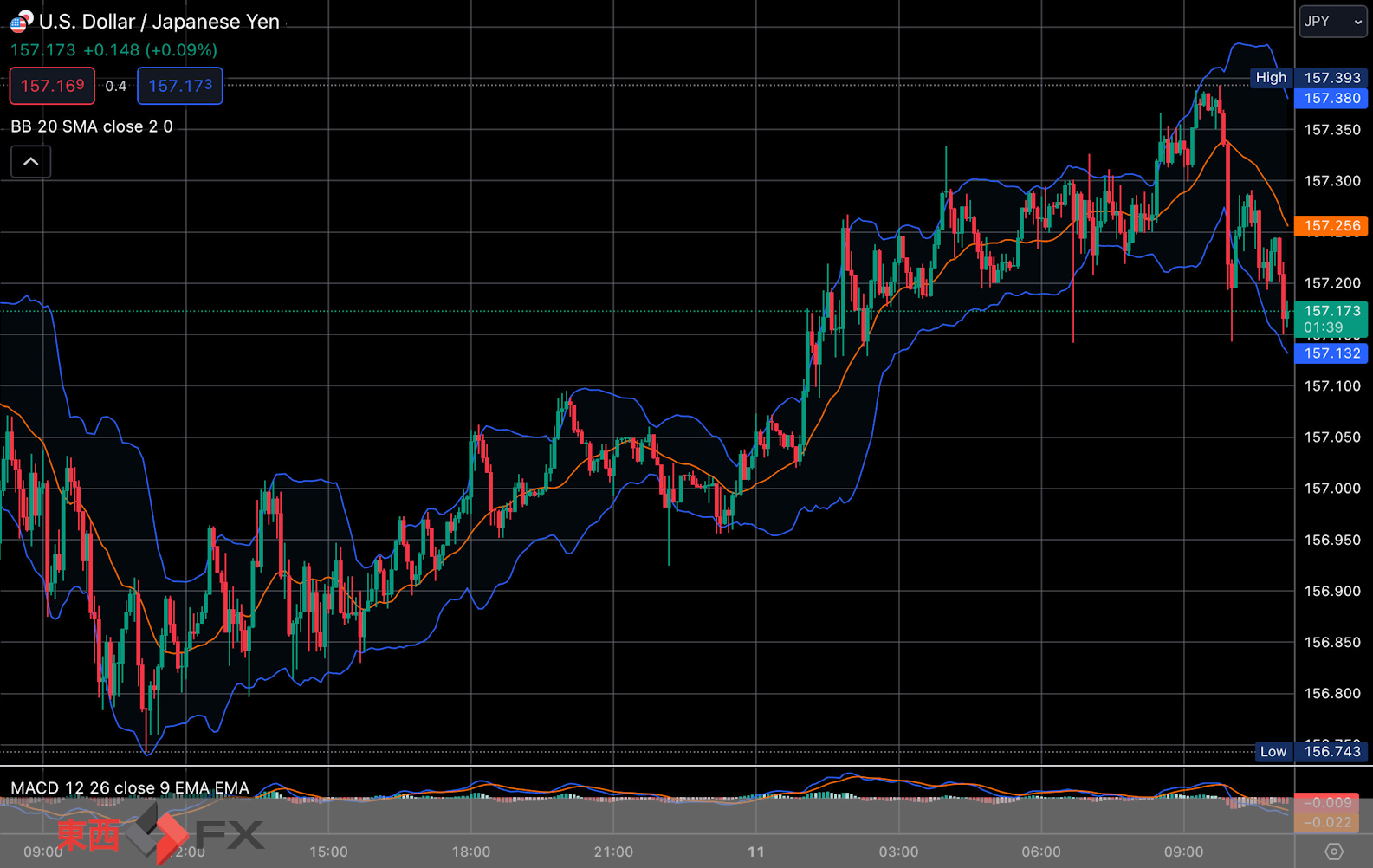
Task: Open chart settings hexagon gear icon
Action: (x=1334, y=852)
